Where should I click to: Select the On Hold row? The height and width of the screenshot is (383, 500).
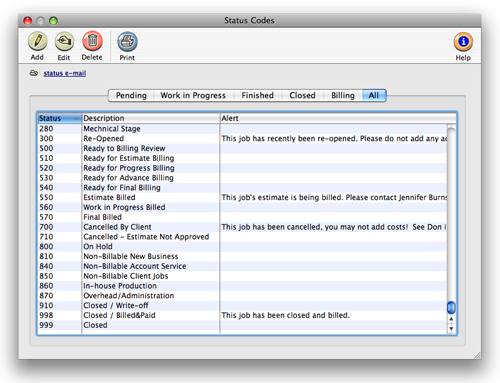click(x=242, y=247)
